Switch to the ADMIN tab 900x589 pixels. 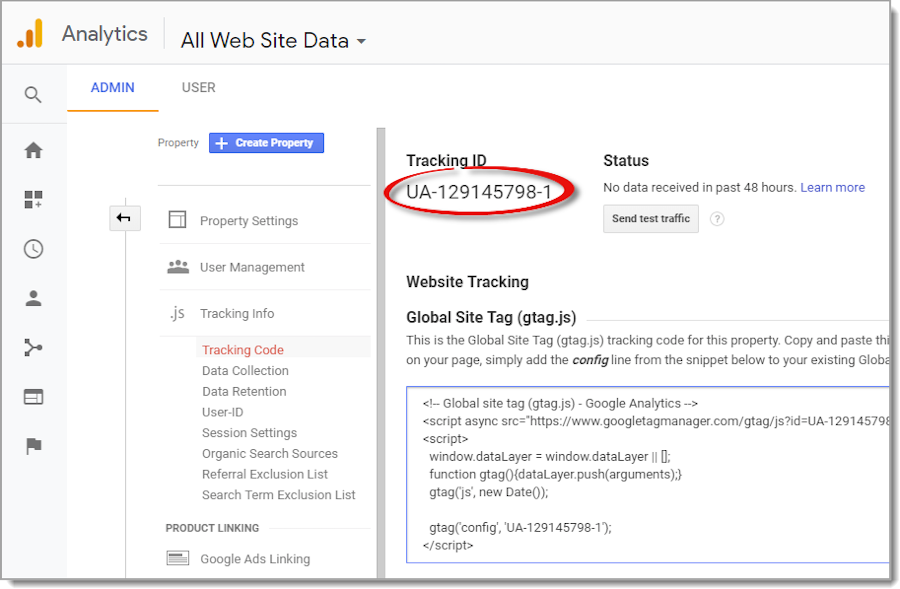[x=112, y=87]
